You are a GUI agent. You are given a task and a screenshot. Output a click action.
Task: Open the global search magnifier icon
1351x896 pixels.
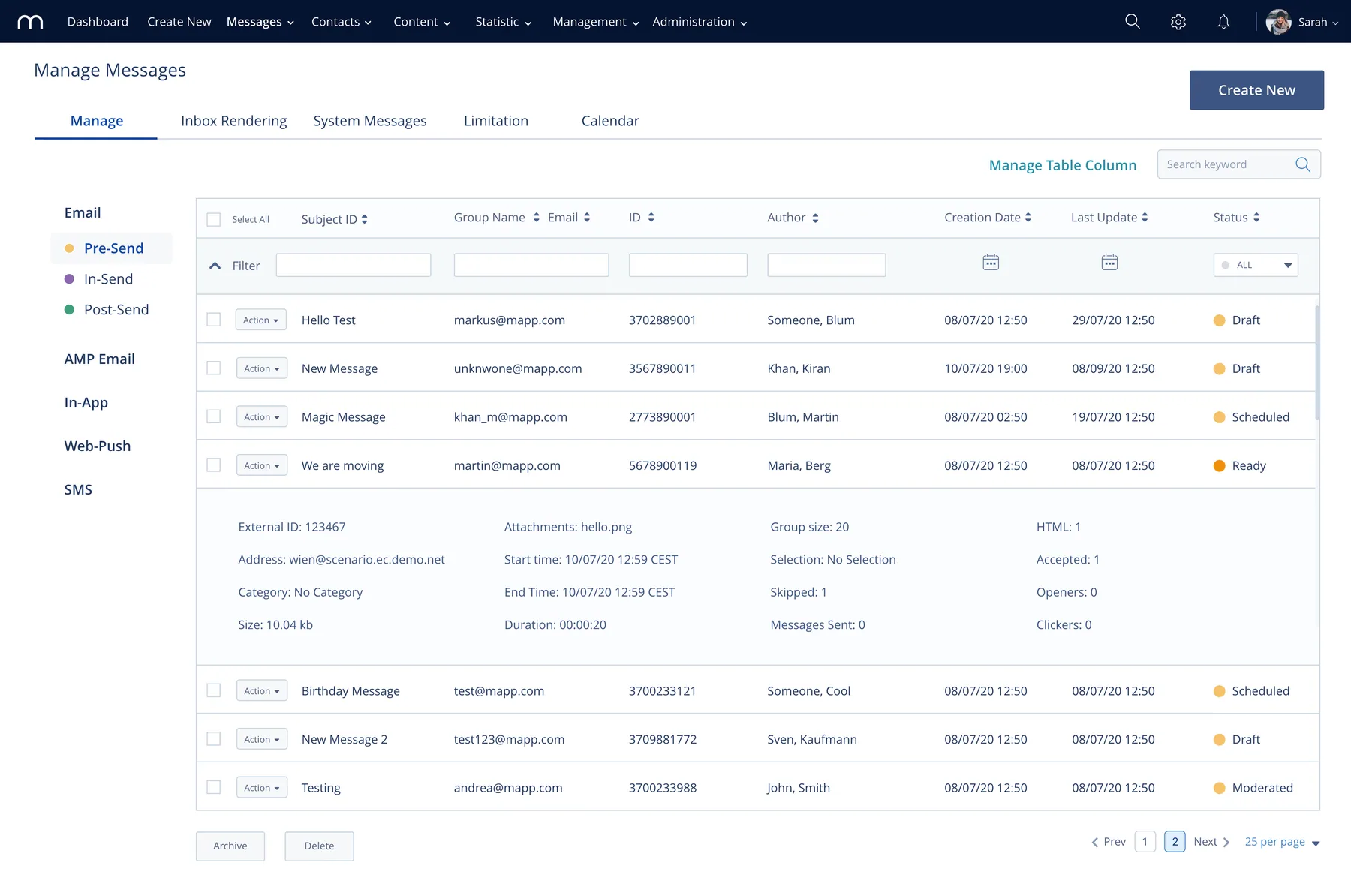(x=1133, y=21)
